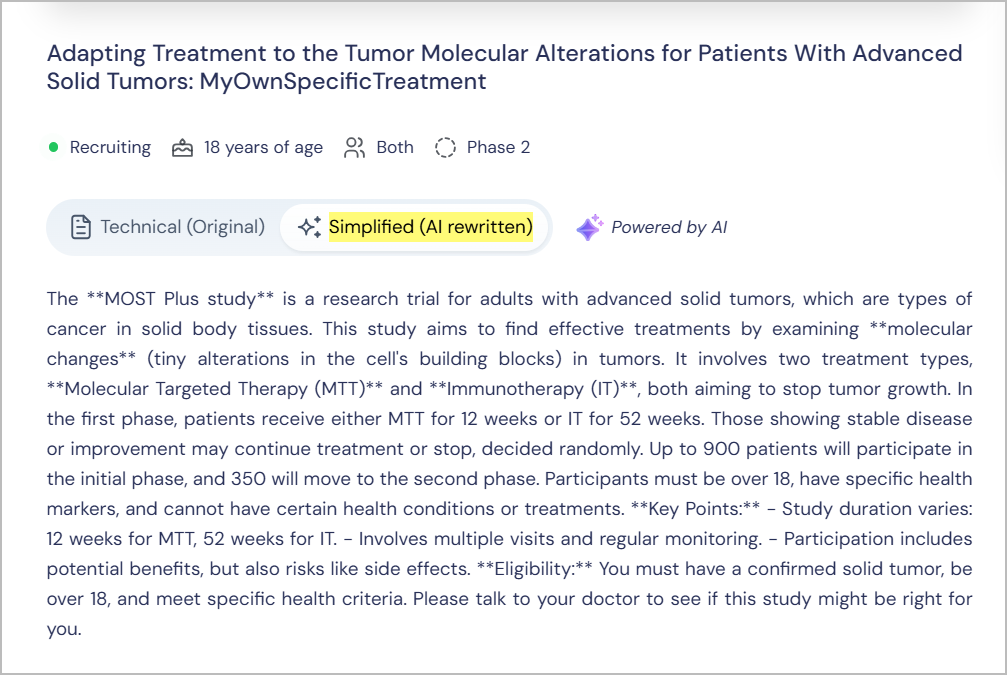The image size is (1007, 675).
Task: Click the 18 years of age label
Action: pyautogui.click(x=263, y=148)
